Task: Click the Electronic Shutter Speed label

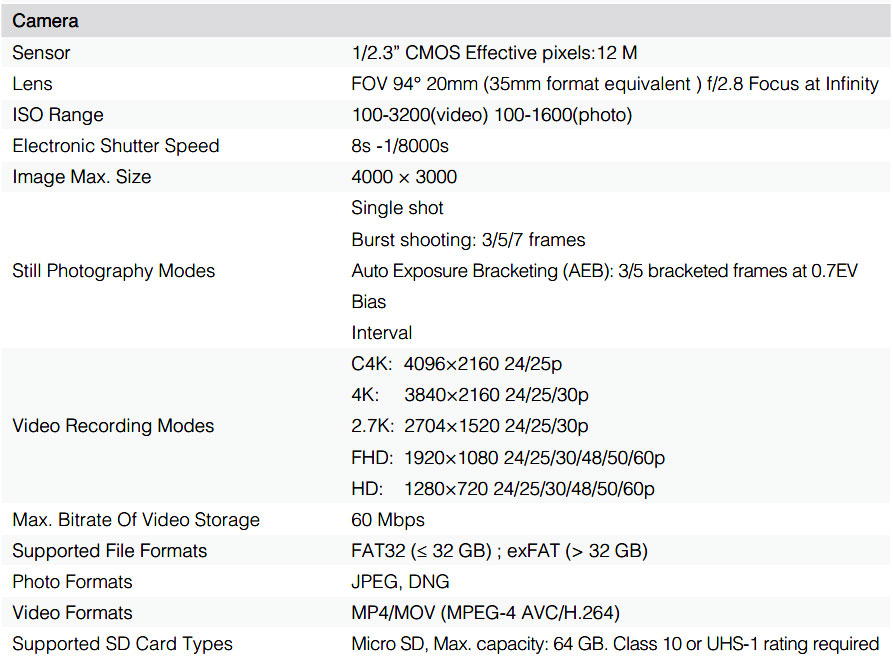Action: coord(115,146)
